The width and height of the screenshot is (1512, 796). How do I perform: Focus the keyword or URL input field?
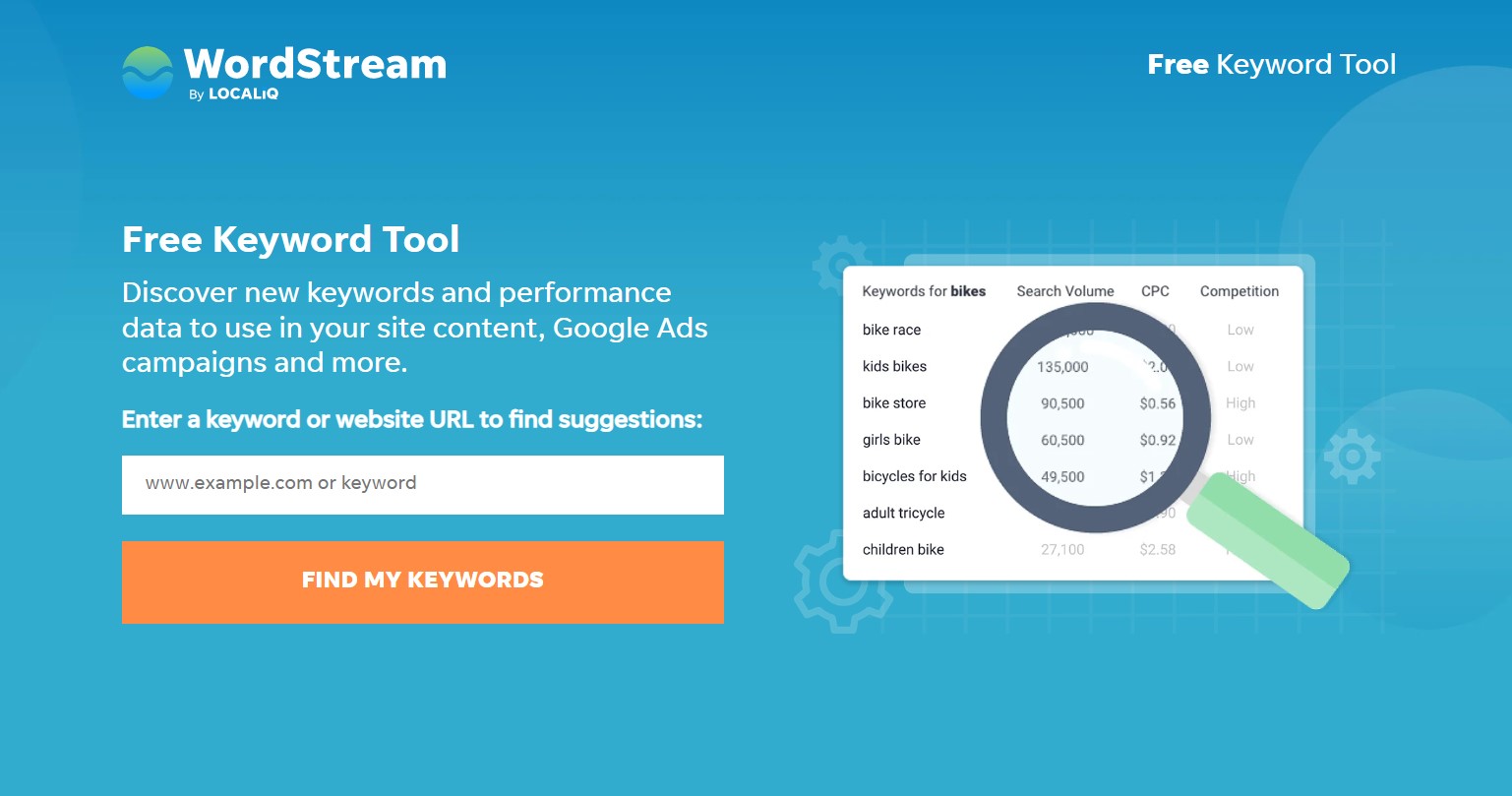[x=423, y=484]
